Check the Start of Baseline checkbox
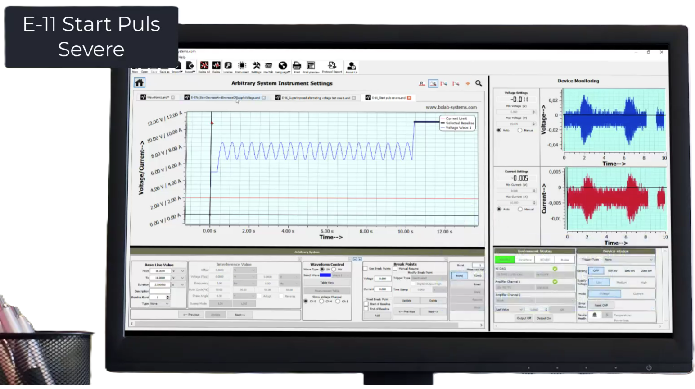This screenshot has height=389, width=695. pyautogui.click(x=366, y=304)
